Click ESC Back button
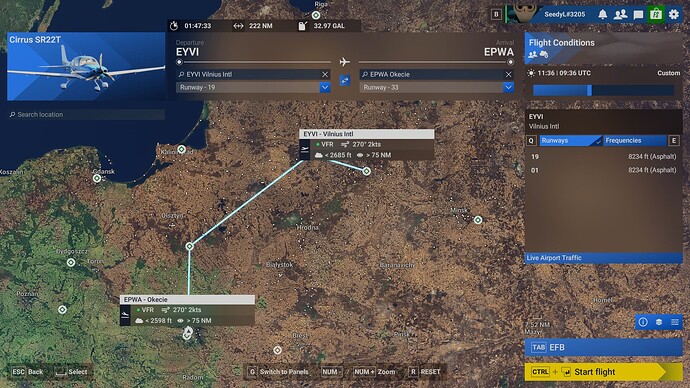Screen dimensions: 690x388 point(27,372)
